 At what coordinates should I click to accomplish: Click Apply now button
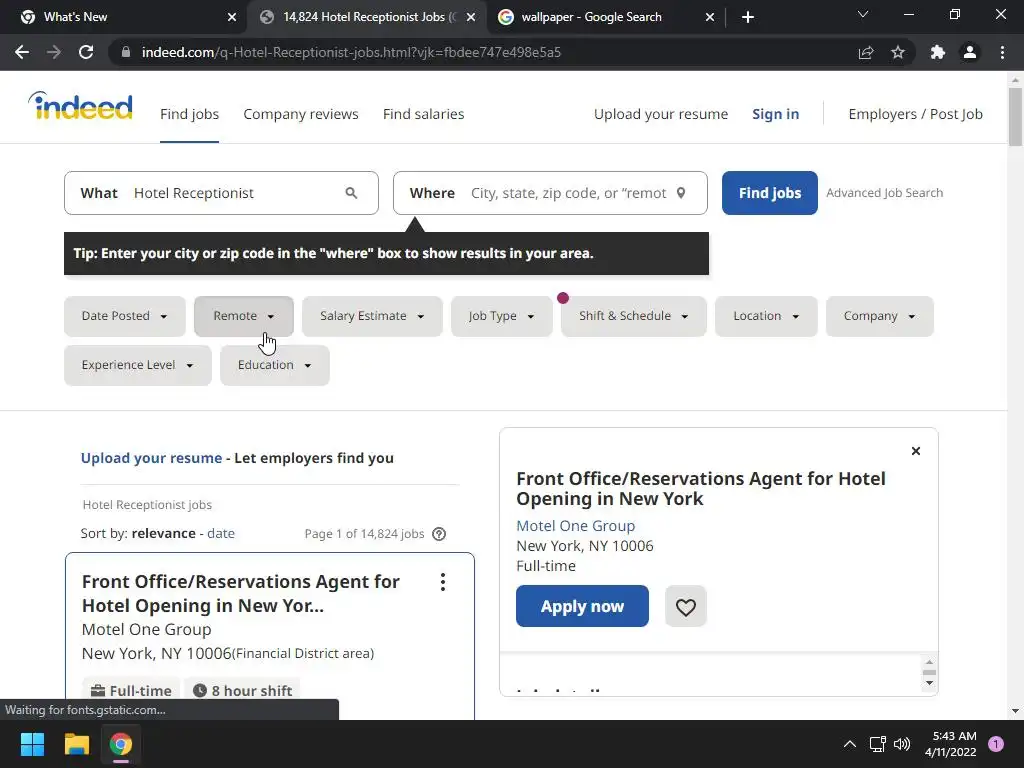tap(583, 606)
